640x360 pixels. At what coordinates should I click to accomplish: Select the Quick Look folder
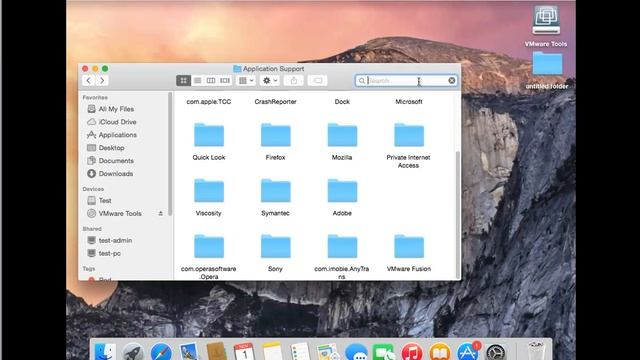pos(209,141)
